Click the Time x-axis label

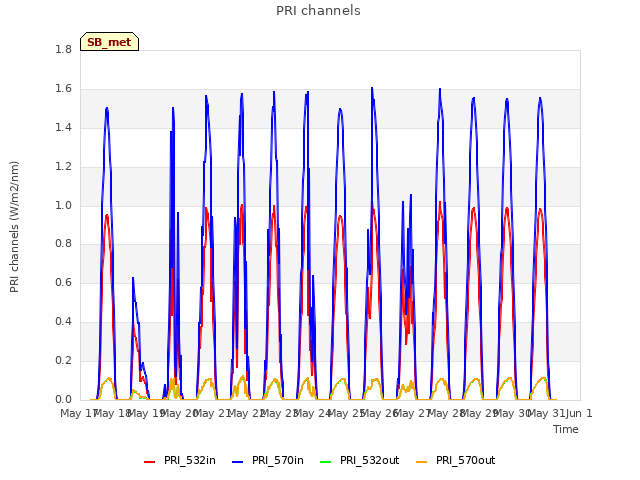pos(566,429)
